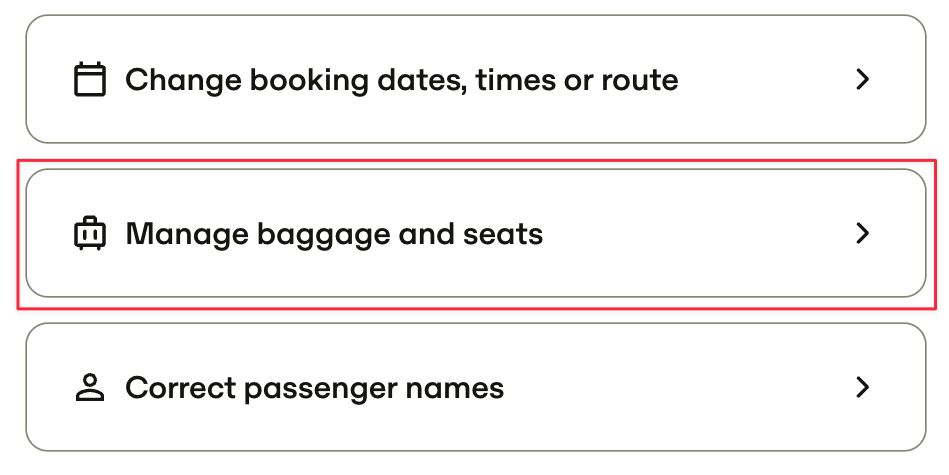Tap the luggage icon beside Manage baggage
The height and width of the screenshot is (475, 949).
[90, 233]
